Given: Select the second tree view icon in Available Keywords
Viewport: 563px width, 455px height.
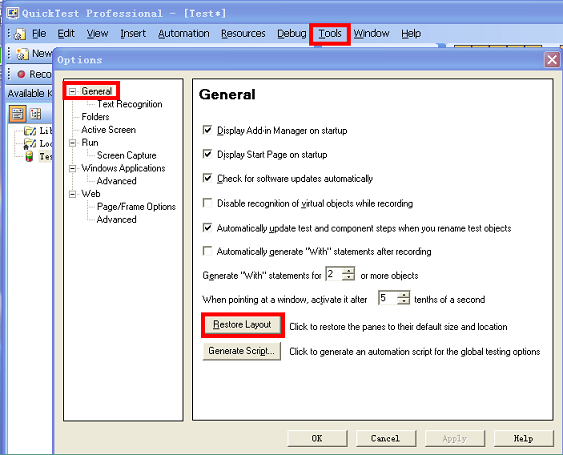Looking at the screenshot, I should click(36, 114).
